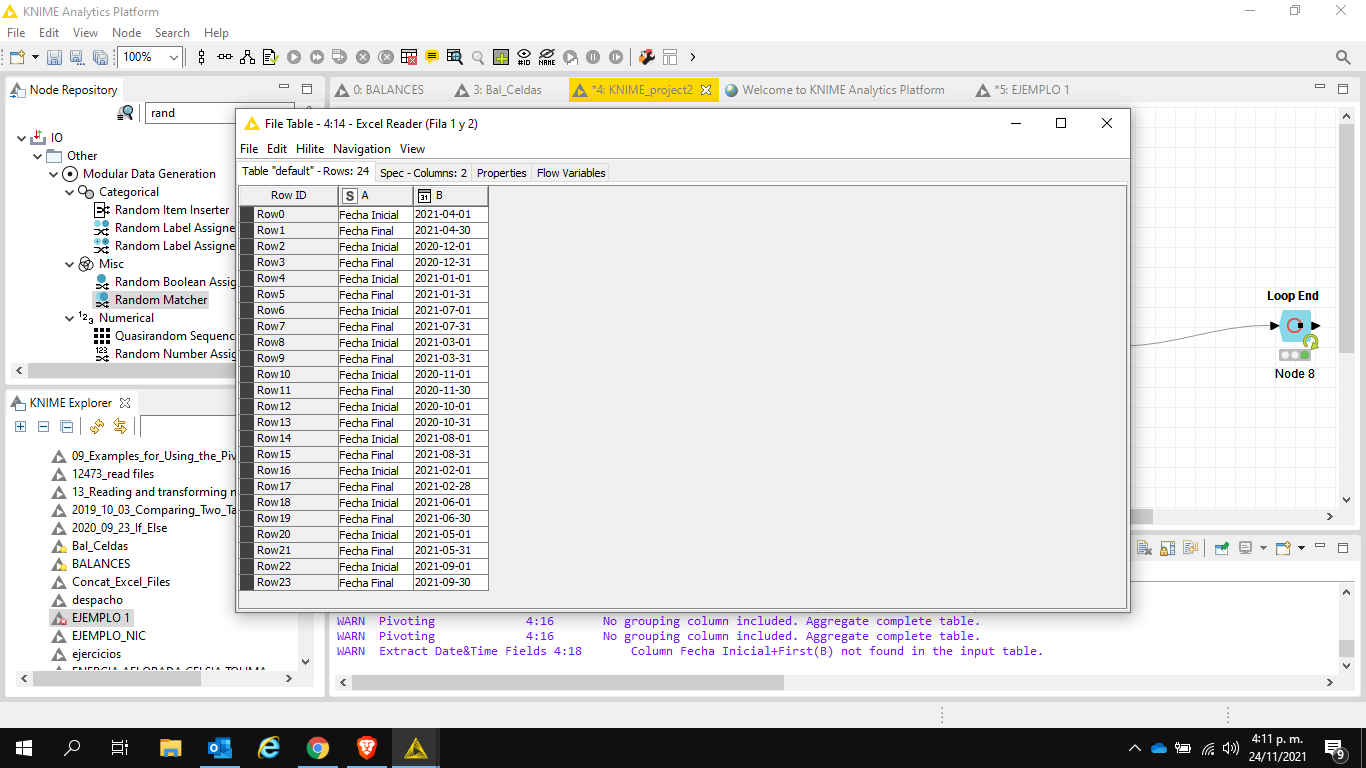Switch to the Spec - Columns: 2 tab
The height and width of the screenshot is (768, 1366).
click(423, 173)
